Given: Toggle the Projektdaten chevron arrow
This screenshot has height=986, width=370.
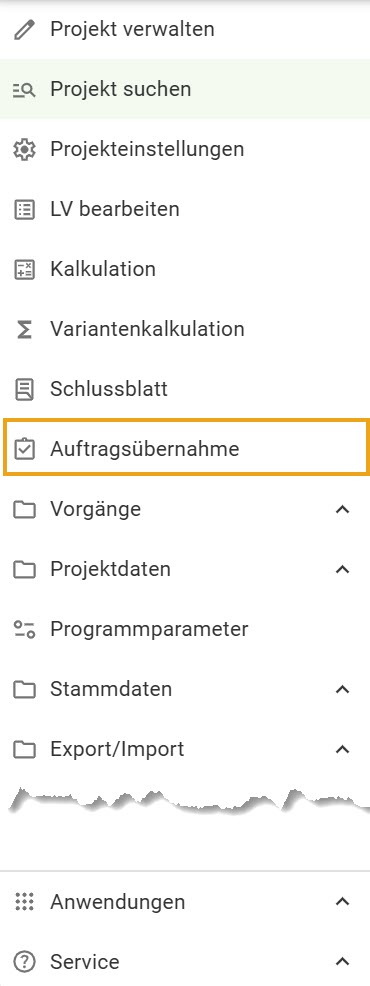Looking at the screenshot, I should click(342, 569).
